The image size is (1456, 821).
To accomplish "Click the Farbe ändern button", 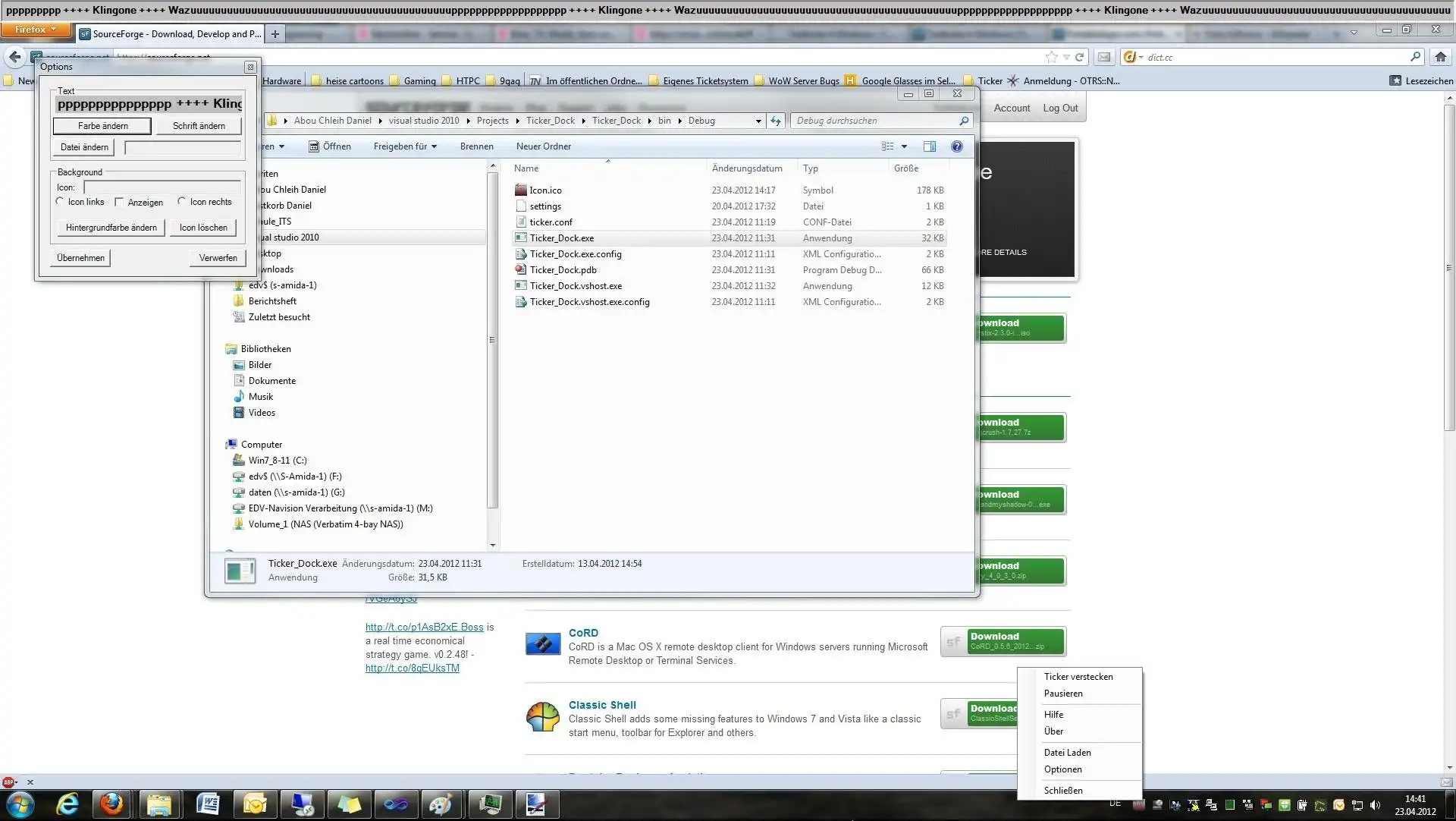I will pyautogui.click(x=102, y=126).
